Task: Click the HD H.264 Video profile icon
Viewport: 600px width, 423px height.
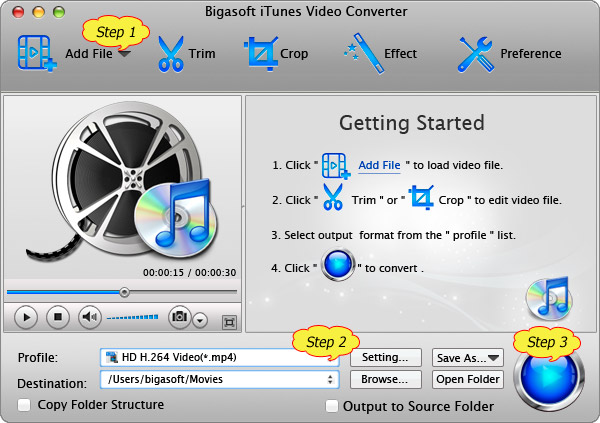Action: [112, 357]
